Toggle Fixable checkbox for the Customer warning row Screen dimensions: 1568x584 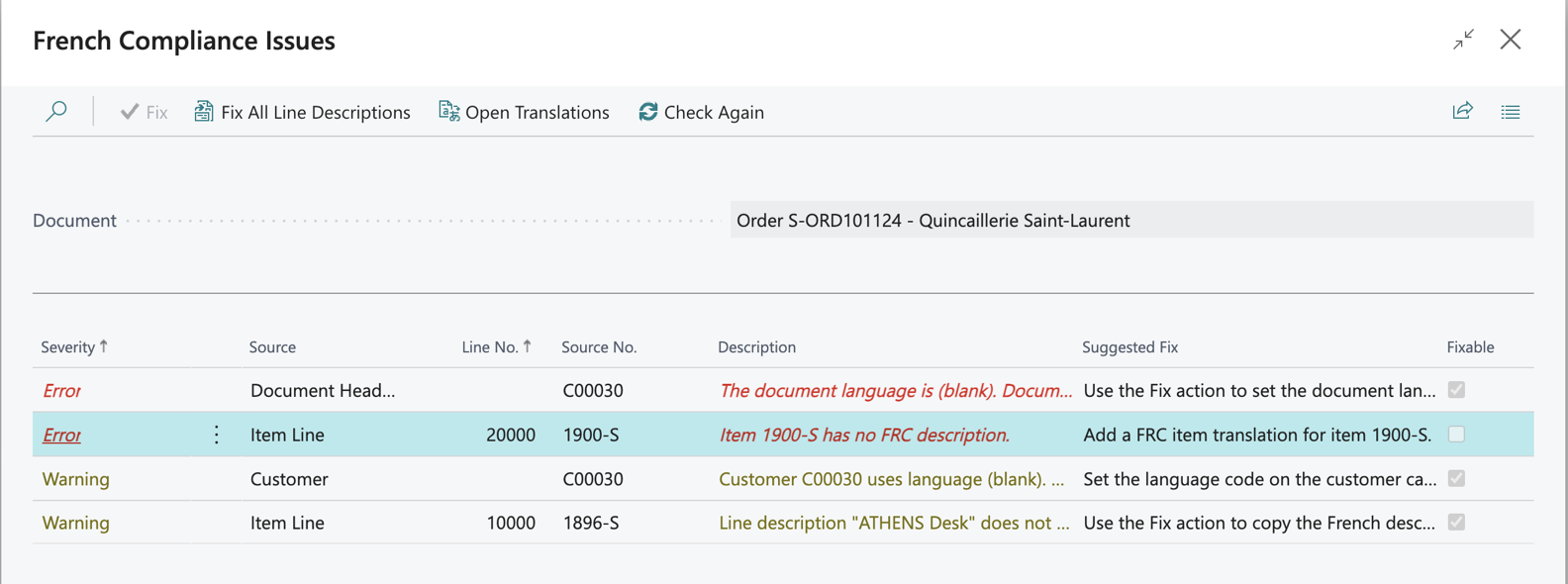1456,478
